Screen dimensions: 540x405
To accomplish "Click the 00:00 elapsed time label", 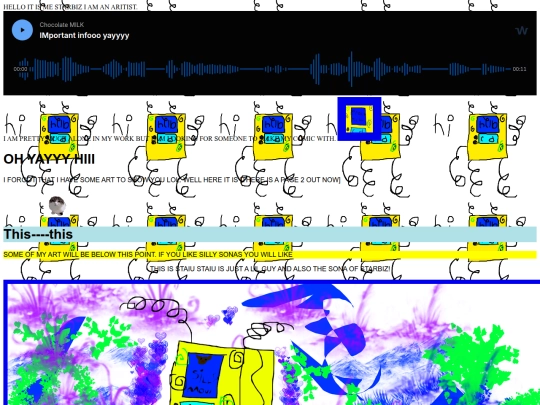I will coord(20,69).
